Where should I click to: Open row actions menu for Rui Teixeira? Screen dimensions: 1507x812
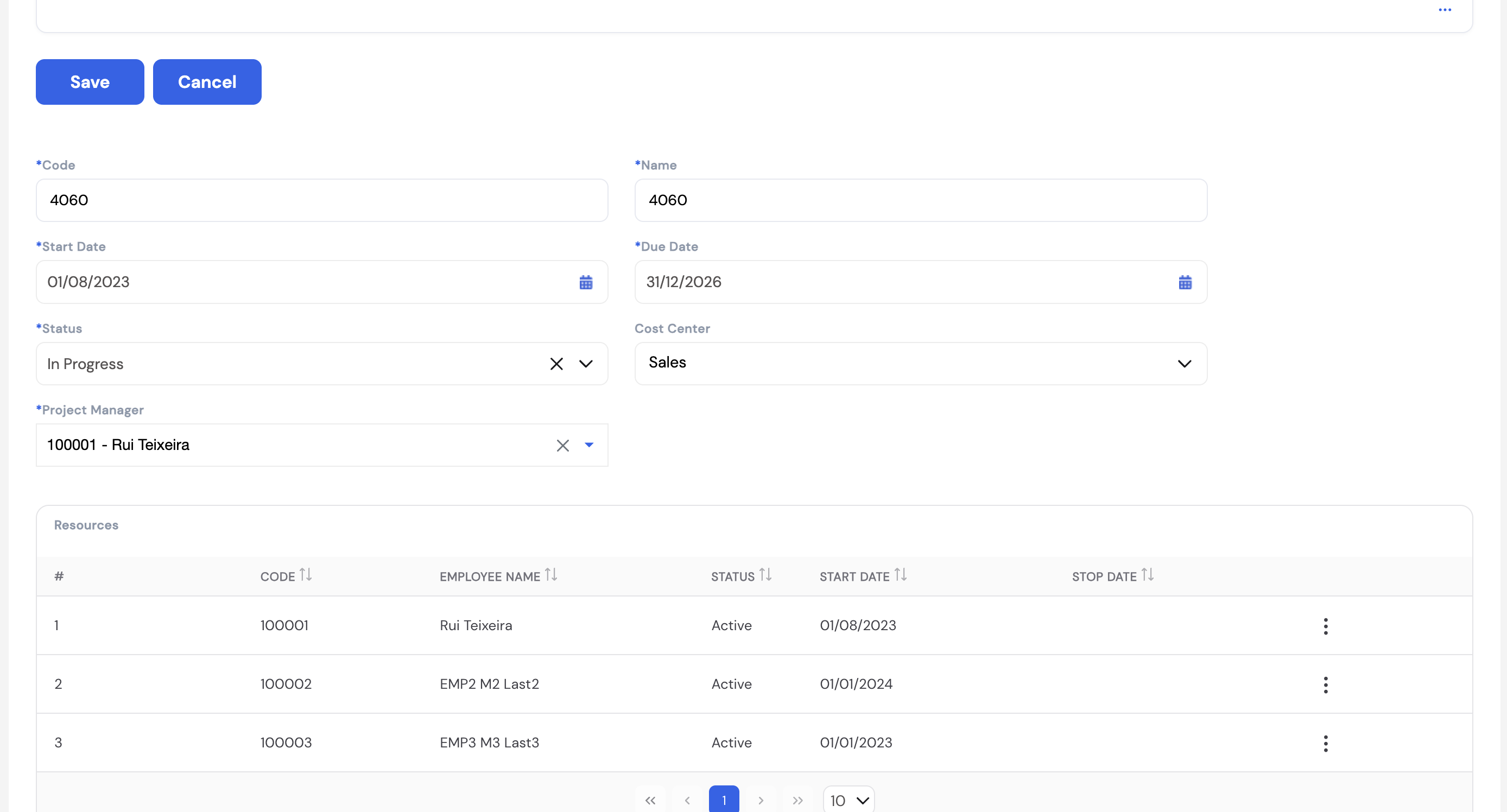tap(1326, 626)
